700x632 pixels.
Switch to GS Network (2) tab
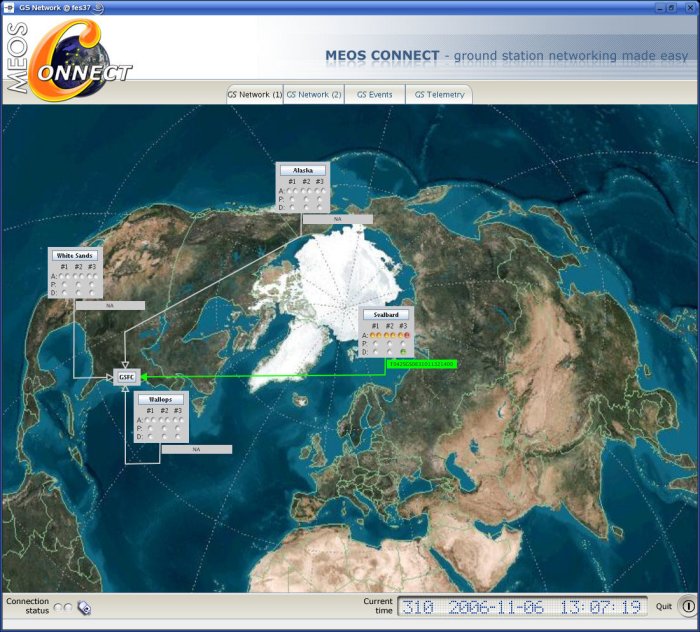pyautogui.click(x=314, y=94)
